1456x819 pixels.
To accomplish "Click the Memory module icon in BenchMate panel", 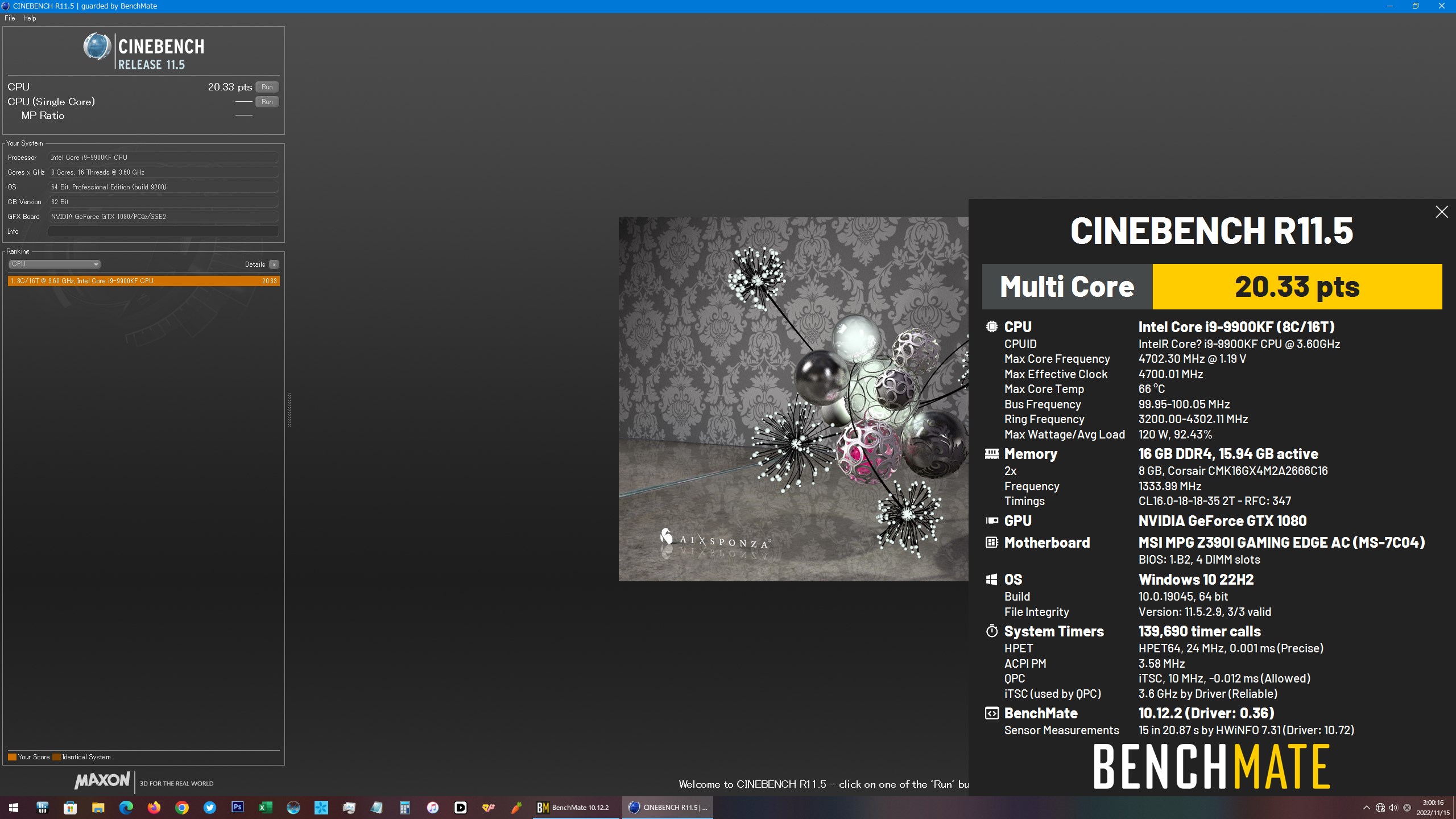I will [x=992, y=453].
